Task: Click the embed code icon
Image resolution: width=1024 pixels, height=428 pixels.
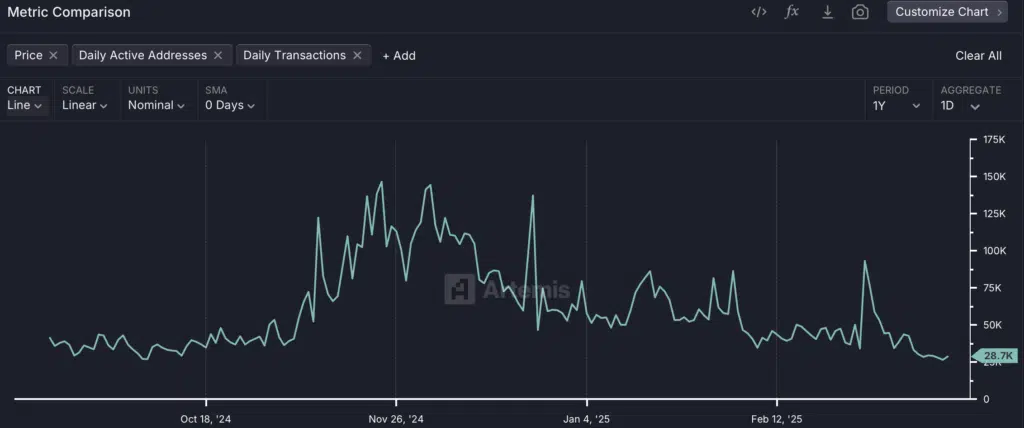Action: tap(758, 12)
